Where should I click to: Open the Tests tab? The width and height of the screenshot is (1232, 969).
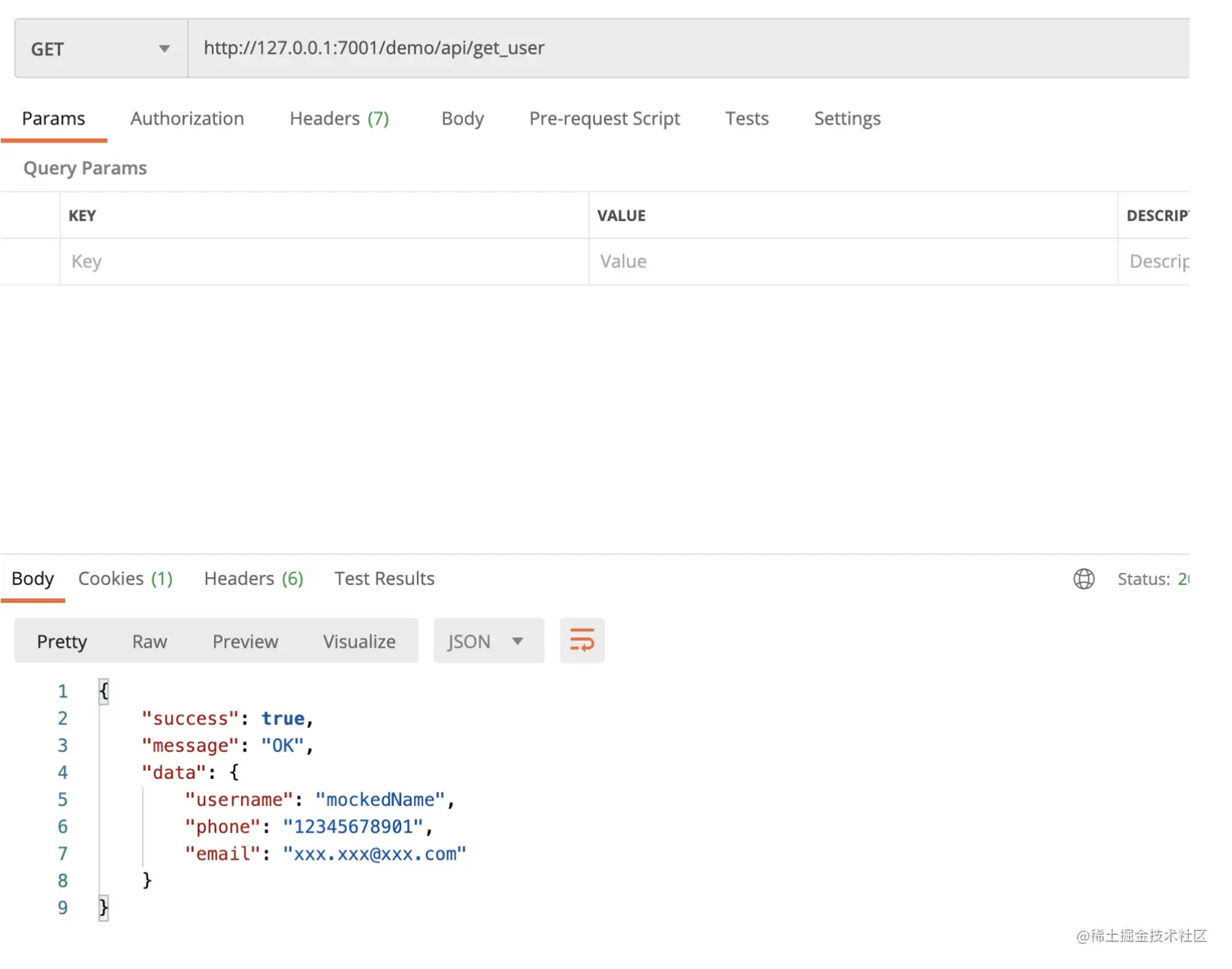(747, 119)
